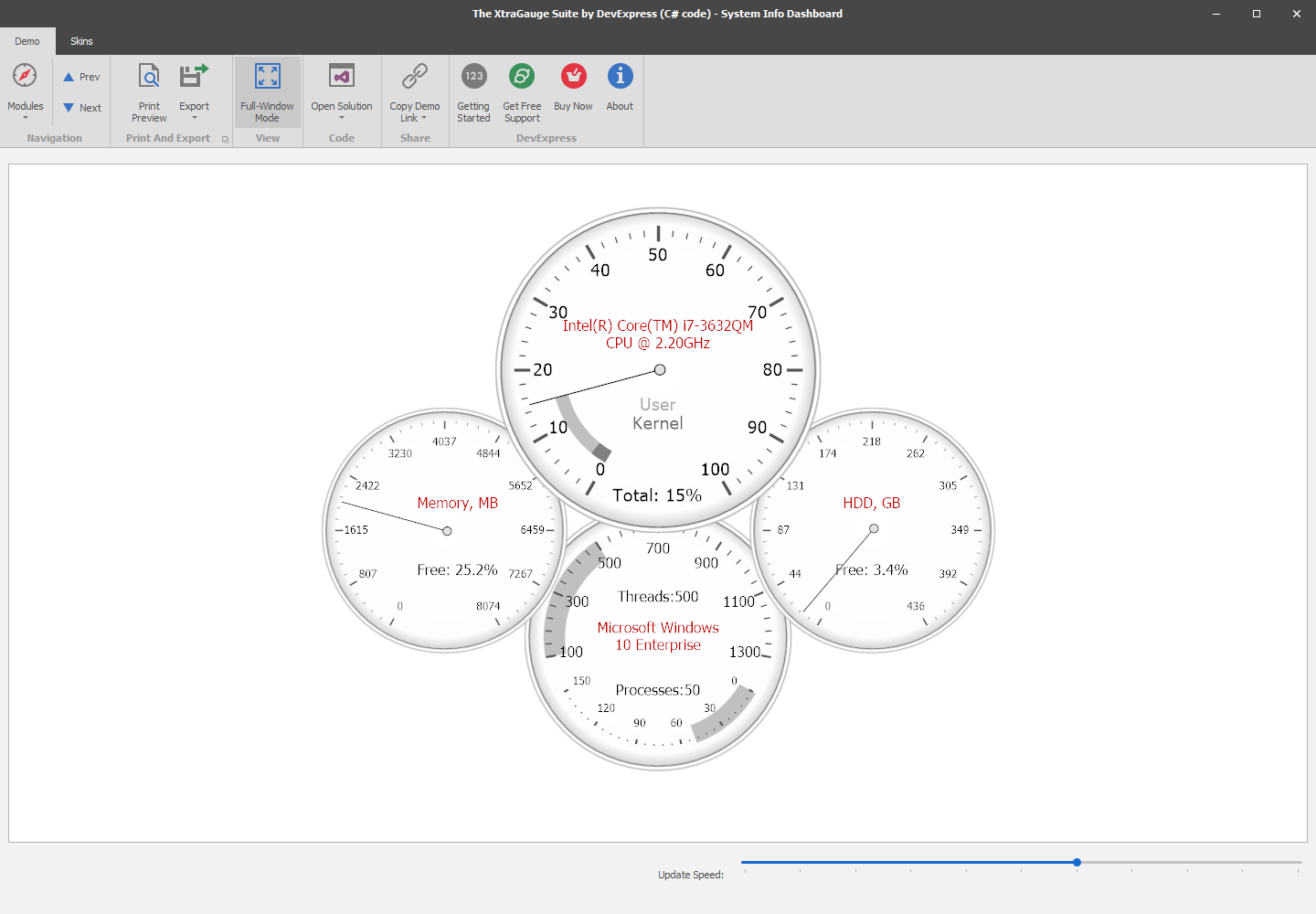Click the Print And Export group options button
Viewport: 1316px width, 914px height.
tap(225, 138)
